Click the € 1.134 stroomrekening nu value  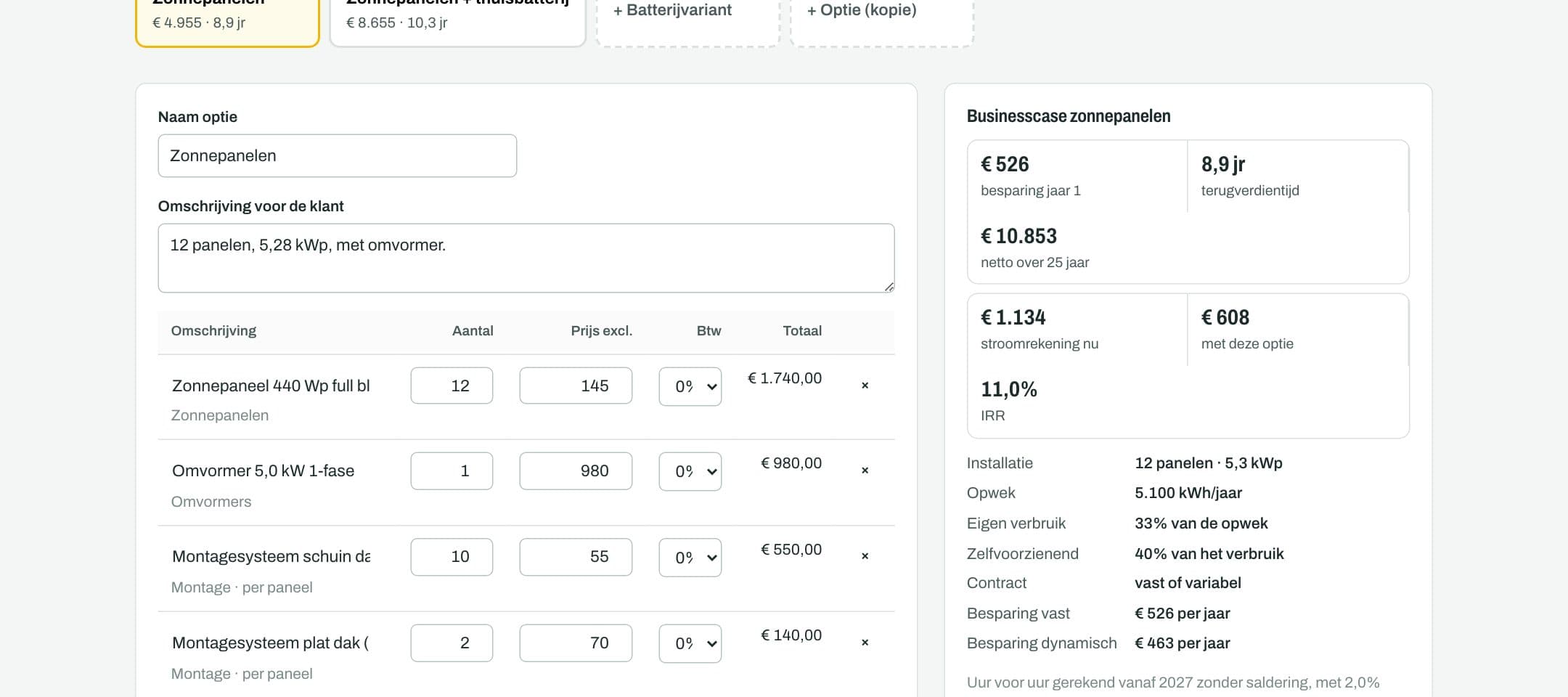click(1013, 317)
